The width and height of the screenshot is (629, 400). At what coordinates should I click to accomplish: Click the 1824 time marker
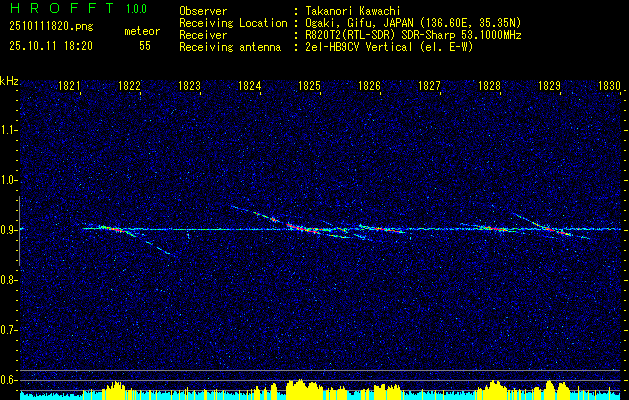click(x=250, y=85)
